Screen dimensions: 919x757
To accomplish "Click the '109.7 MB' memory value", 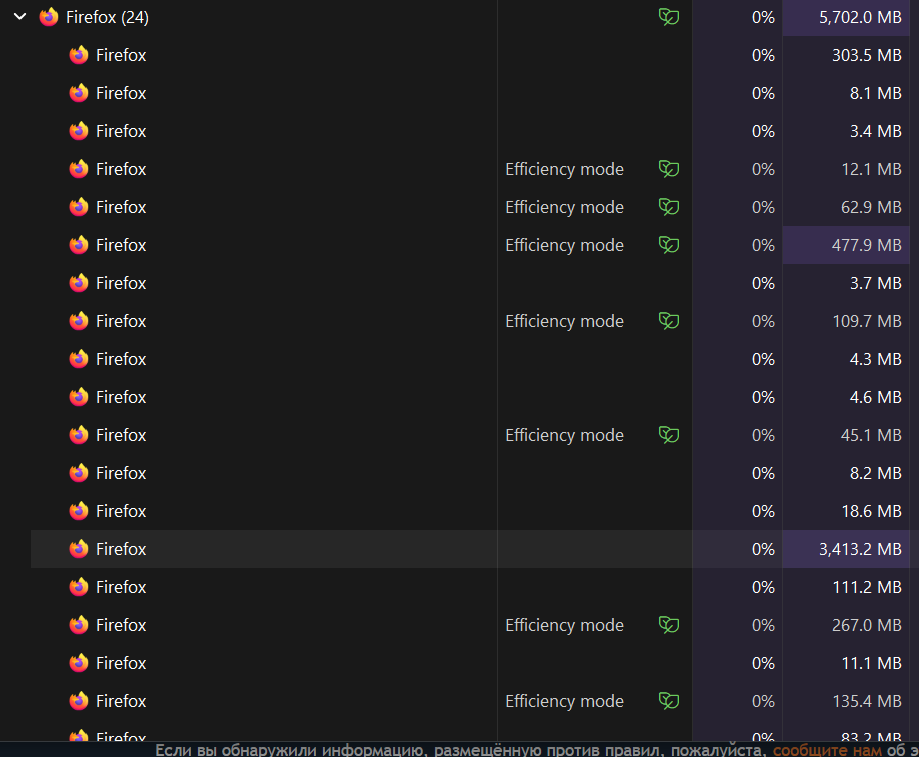I will pyautogui.click(x=867, y=321).
